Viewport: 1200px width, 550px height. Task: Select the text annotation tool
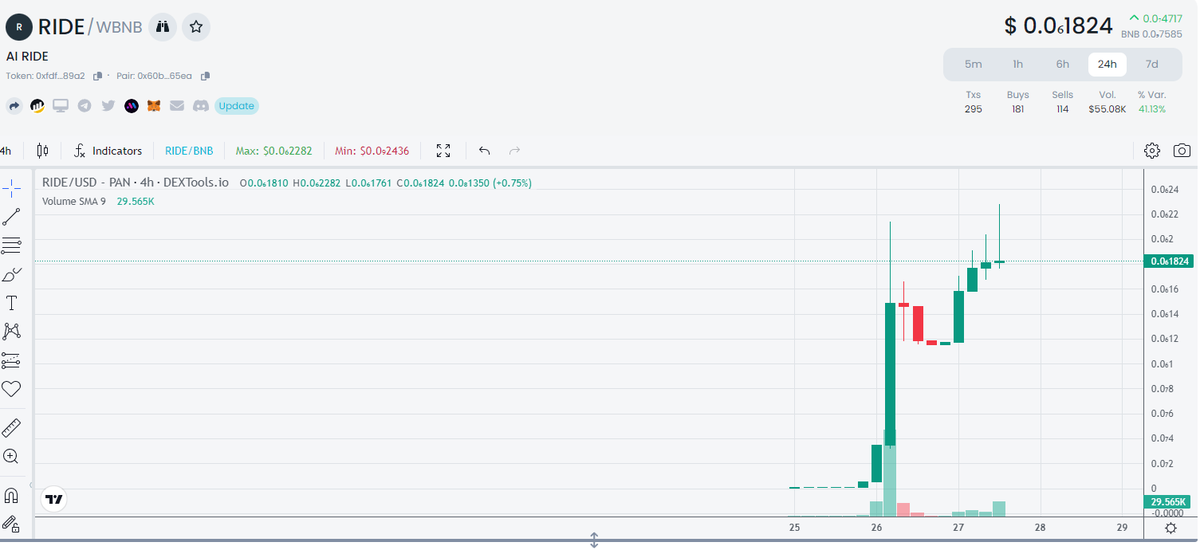point(11,303)
